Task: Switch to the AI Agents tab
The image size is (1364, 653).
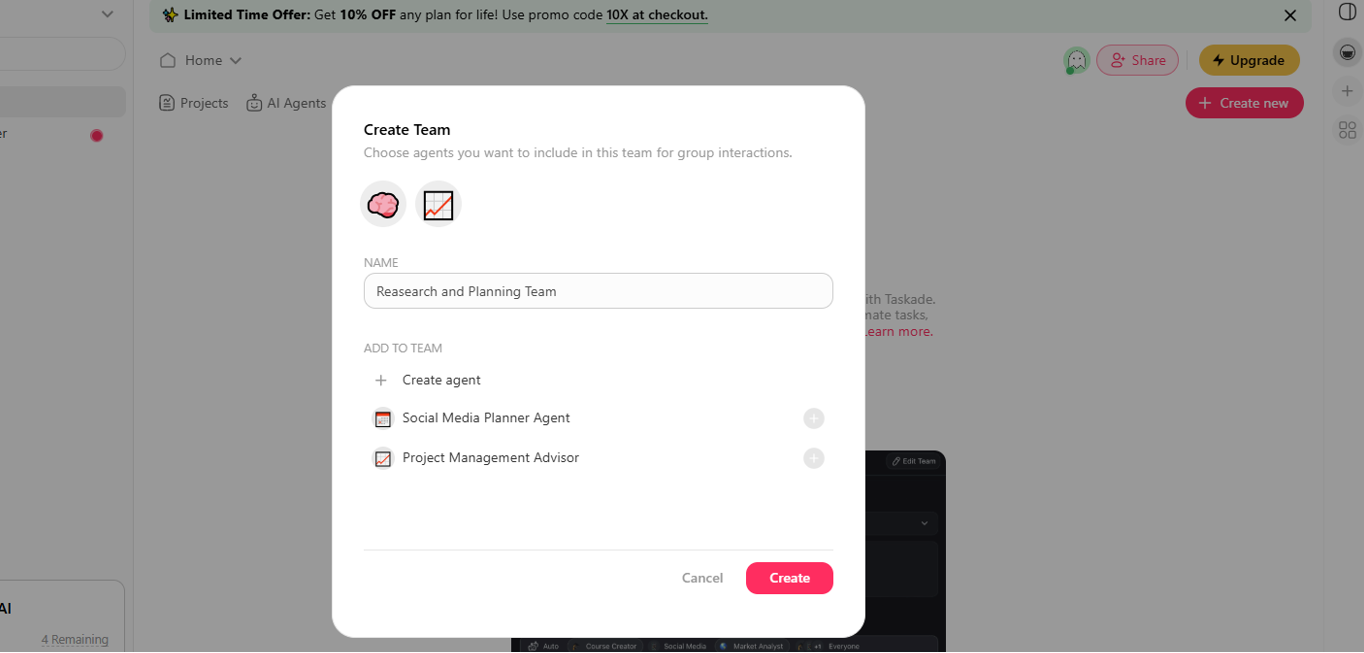Action: tap(286, 103)
